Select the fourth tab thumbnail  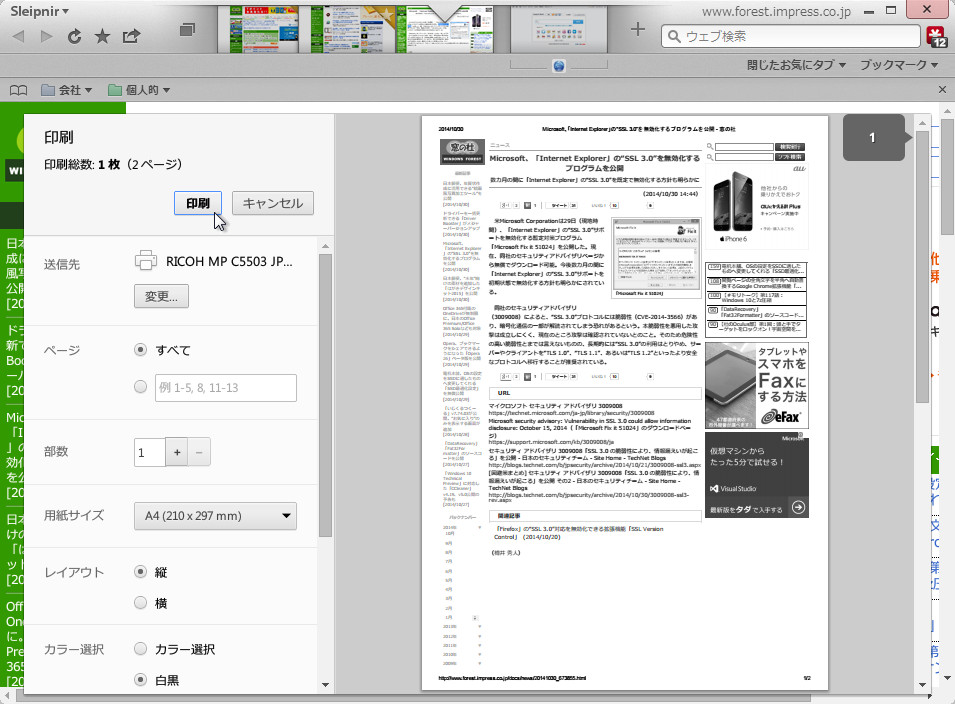point(559,30)
